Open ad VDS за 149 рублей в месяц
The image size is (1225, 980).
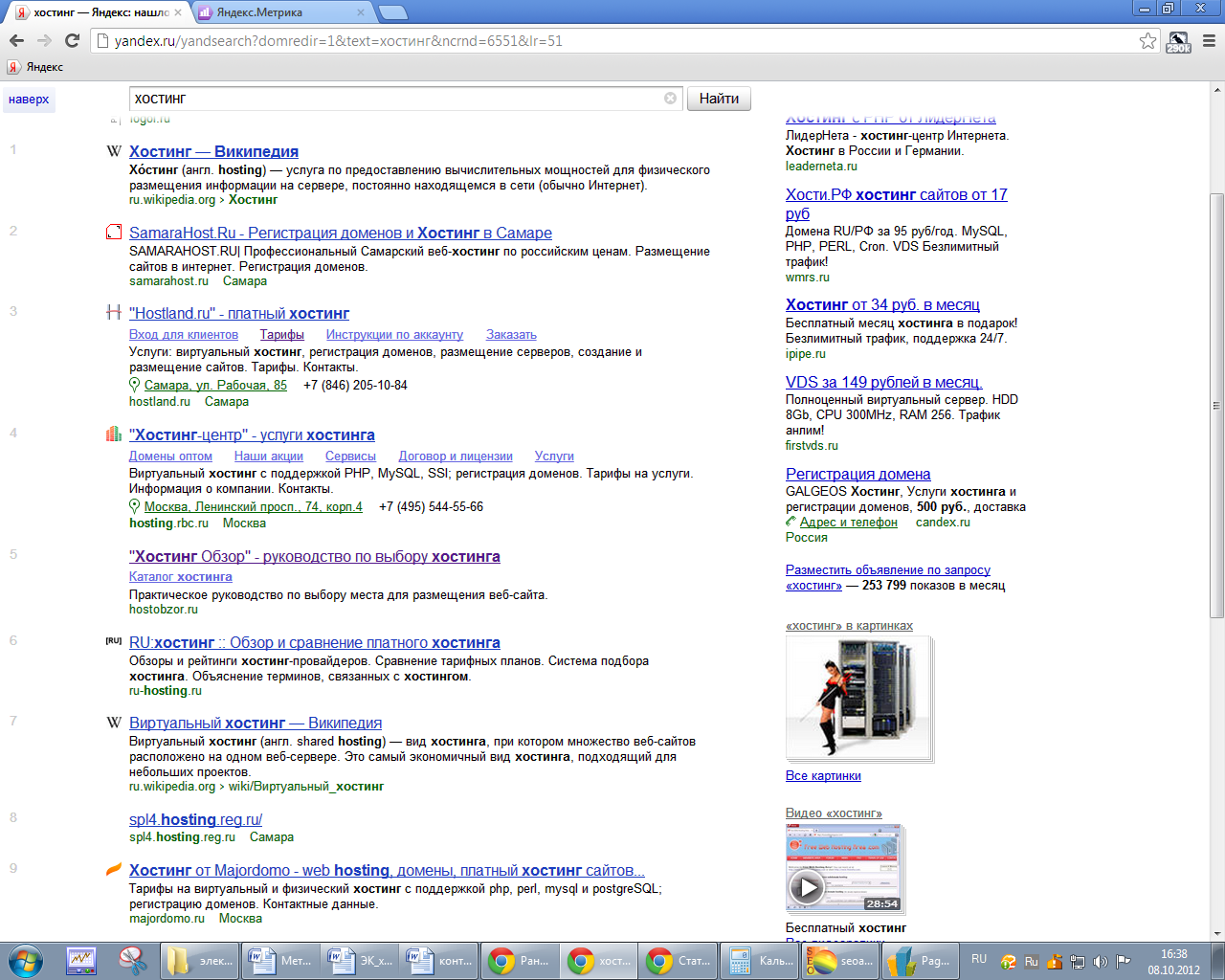tap(884, 382)
